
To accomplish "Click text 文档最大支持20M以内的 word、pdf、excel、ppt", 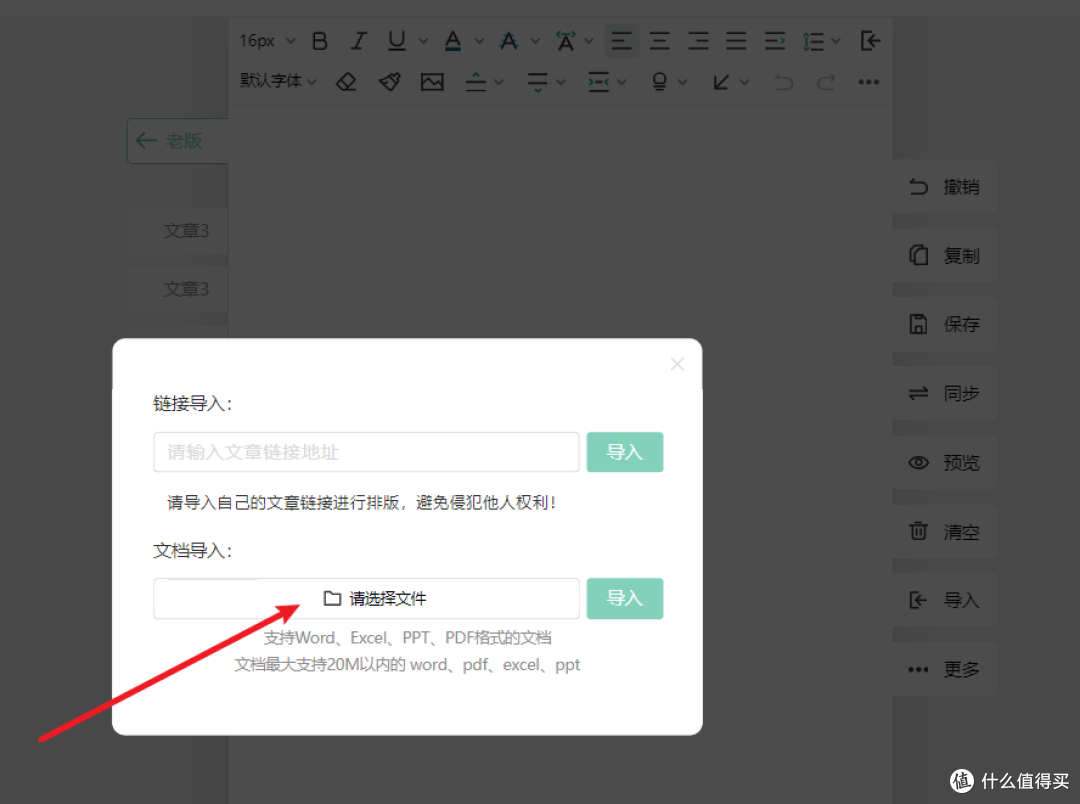I will [408, 665].
